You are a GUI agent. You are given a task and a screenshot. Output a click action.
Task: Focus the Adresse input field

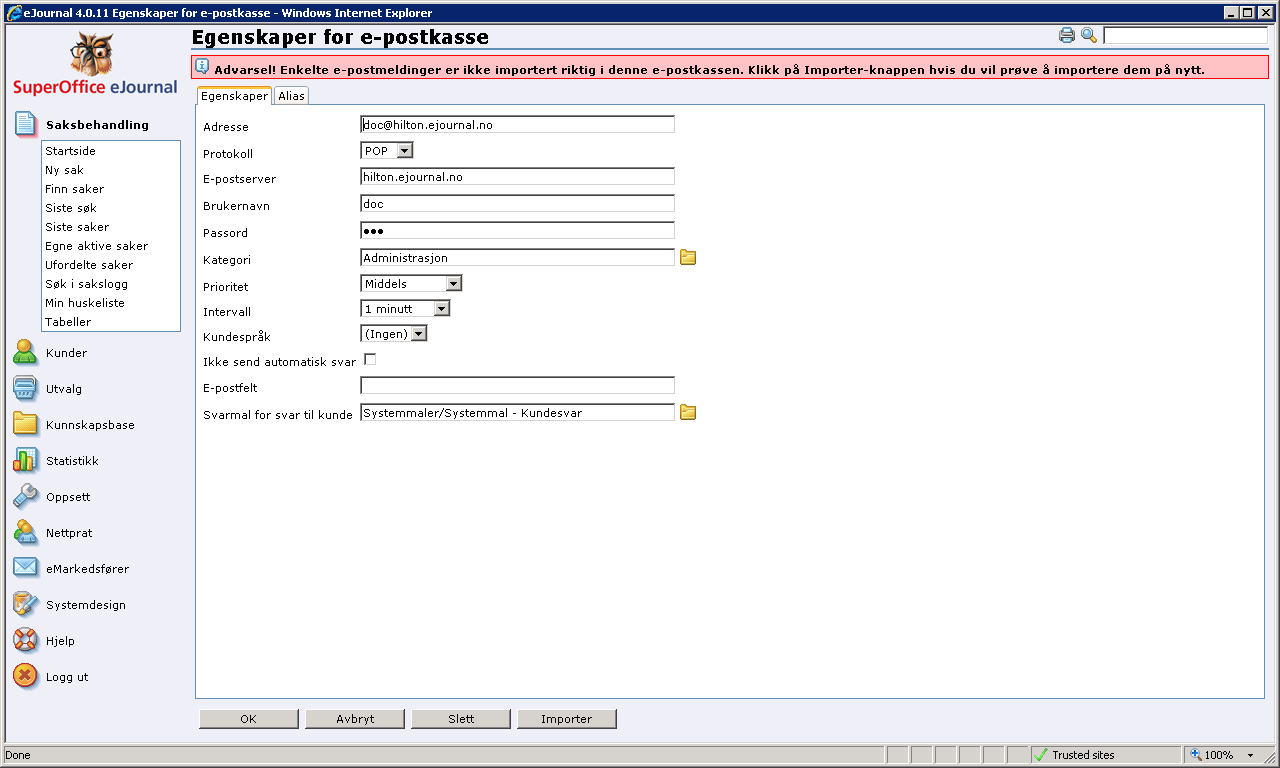517,125
